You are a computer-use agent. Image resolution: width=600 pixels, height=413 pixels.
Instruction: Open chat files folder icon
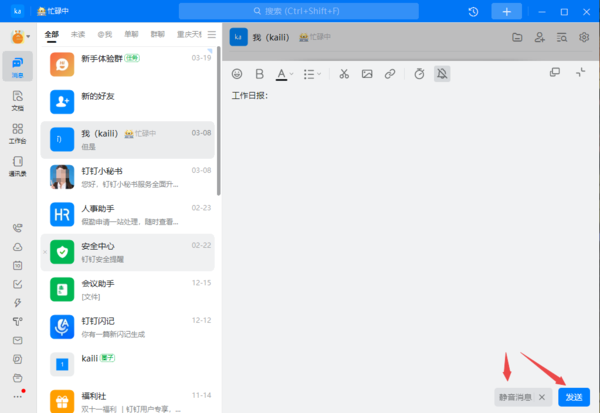click(x=517, y=37)
